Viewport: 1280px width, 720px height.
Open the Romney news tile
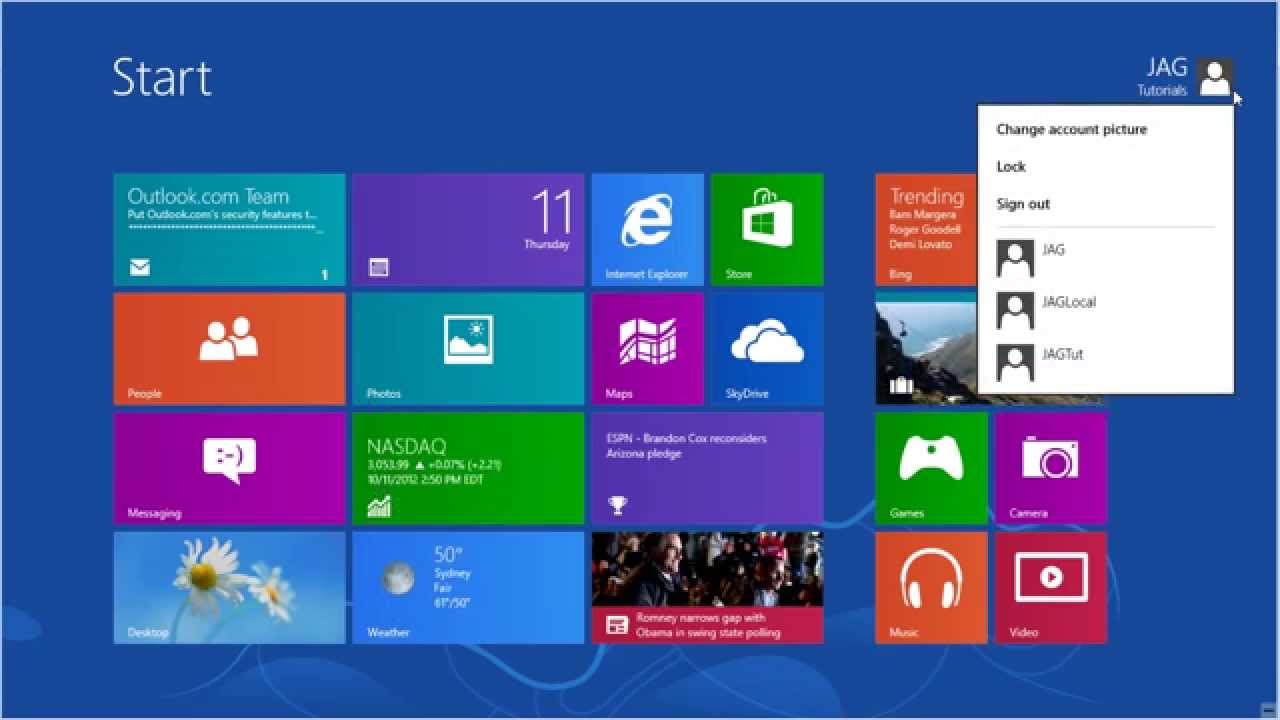[707, 588]
